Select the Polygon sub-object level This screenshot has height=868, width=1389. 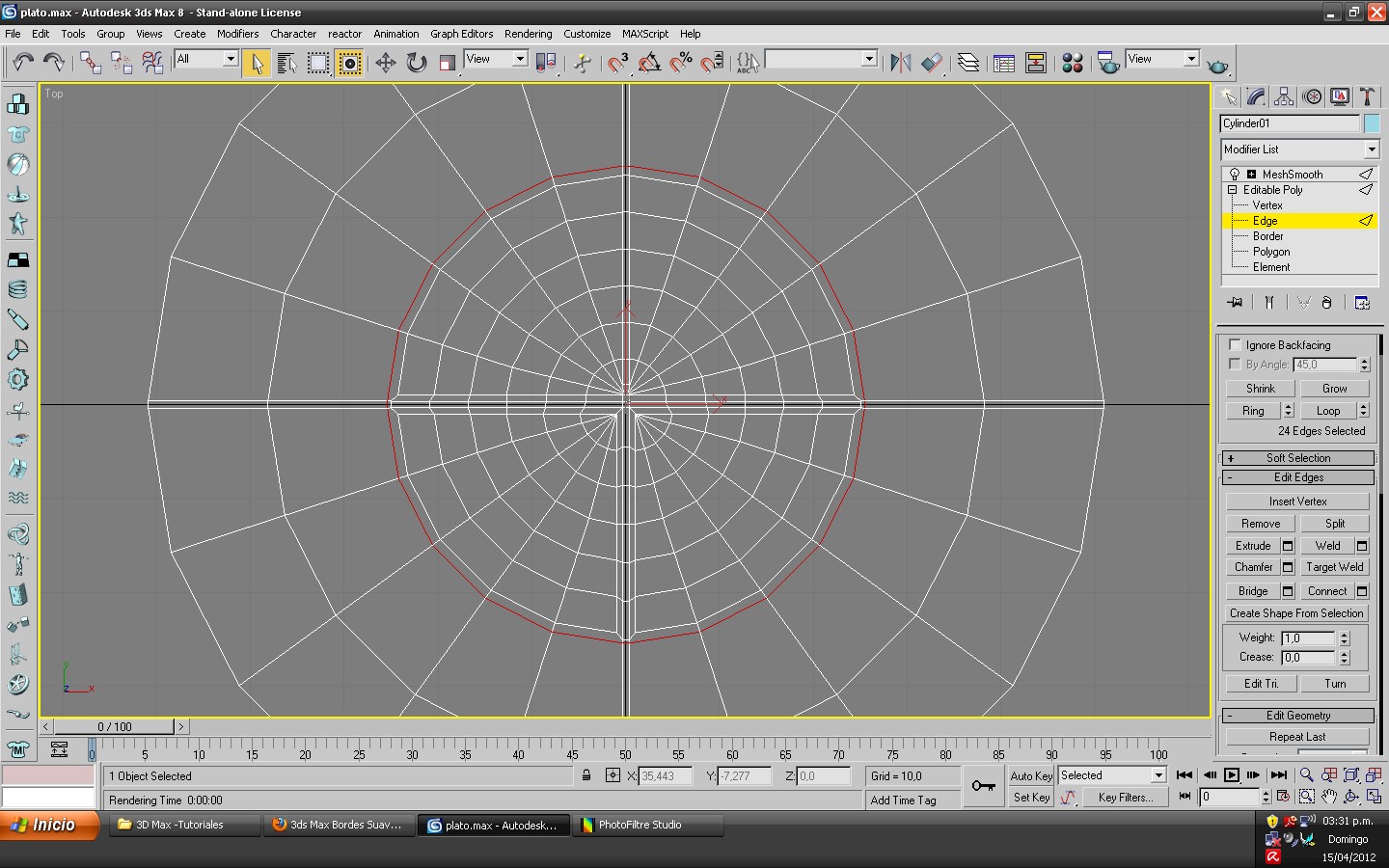tap(1270, 252)
